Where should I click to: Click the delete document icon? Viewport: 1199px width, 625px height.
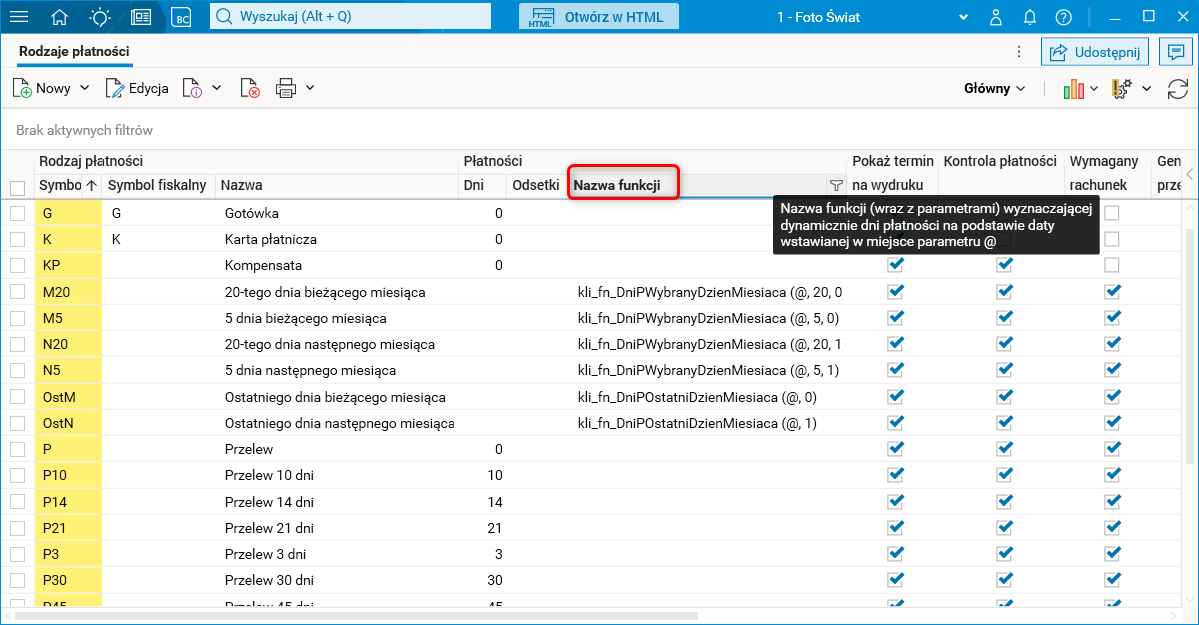(x=250, y=88)
